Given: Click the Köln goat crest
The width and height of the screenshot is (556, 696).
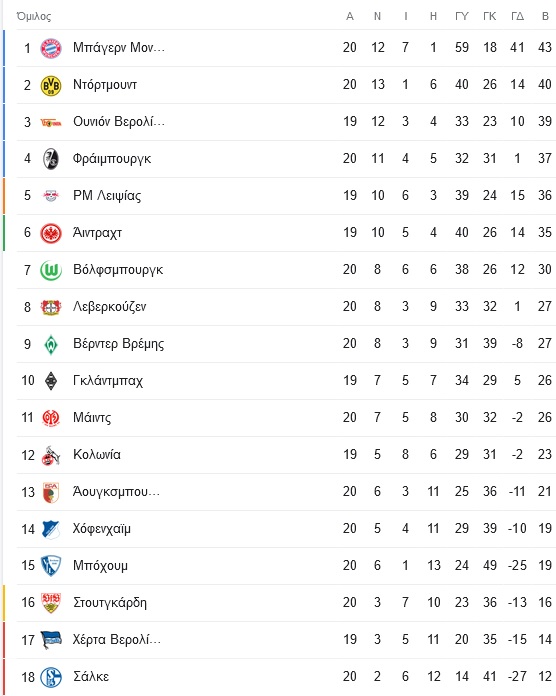Looking at the screenshot, I should click(51, 455).
